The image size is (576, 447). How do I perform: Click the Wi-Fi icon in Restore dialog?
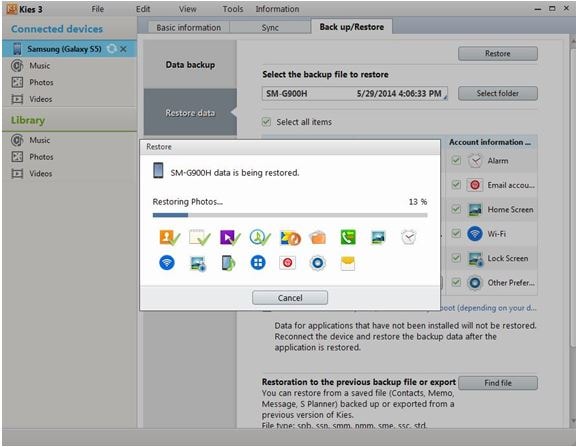coord(167,263)
